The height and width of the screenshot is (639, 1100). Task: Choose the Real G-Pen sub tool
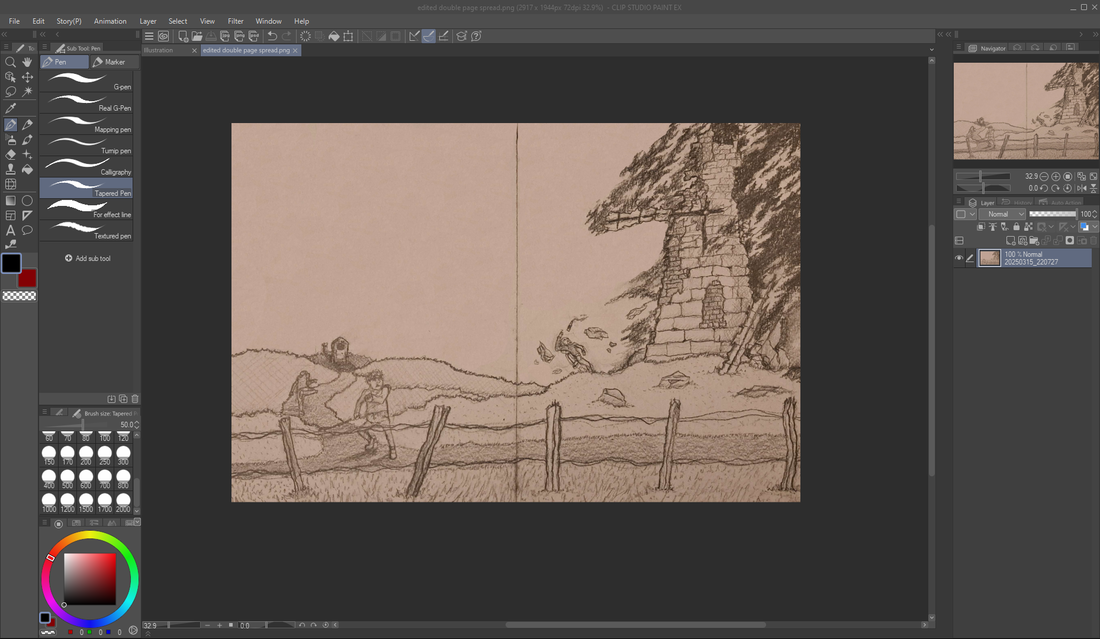coord(86,102)
